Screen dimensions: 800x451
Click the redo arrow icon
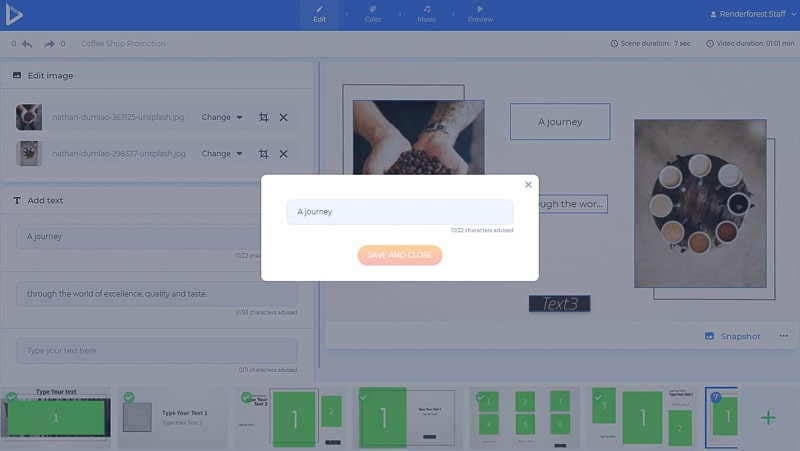click(49, 44)
